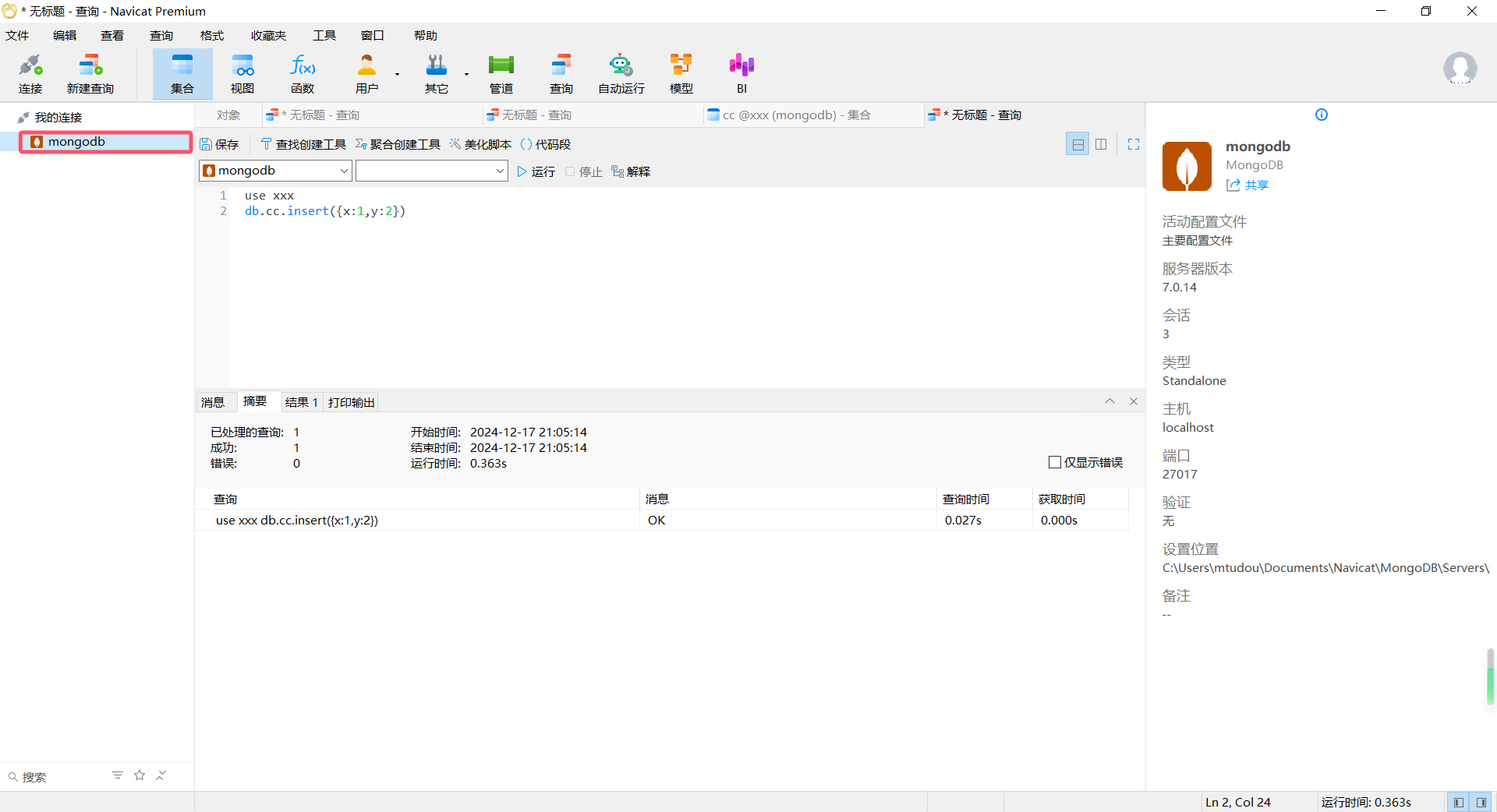
Task: Save the query with 保存
Action: tap(219, 144)
